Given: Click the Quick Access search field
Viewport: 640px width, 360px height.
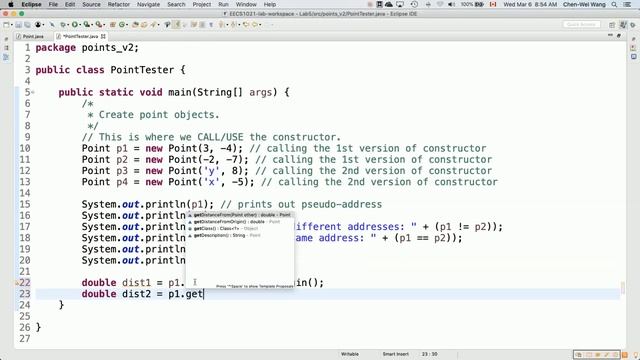Looking at the screenshot, I should coord(582,25).
